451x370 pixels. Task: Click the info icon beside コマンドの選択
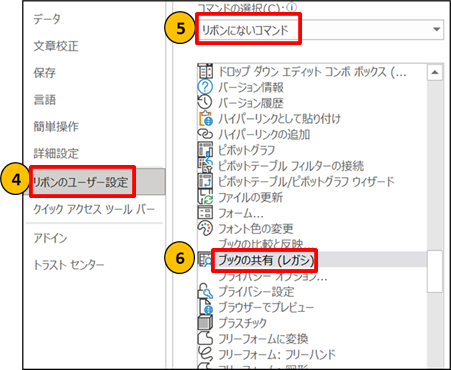pyautogui.click(x=292, y=7)
